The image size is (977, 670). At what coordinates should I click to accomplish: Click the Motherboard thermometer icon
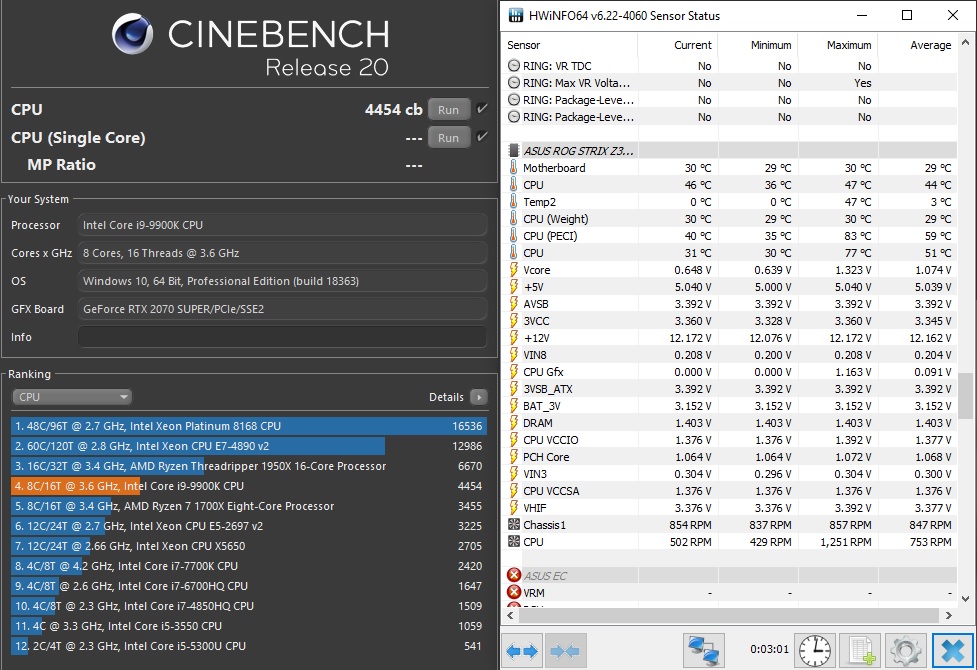(x=514, y=168)
